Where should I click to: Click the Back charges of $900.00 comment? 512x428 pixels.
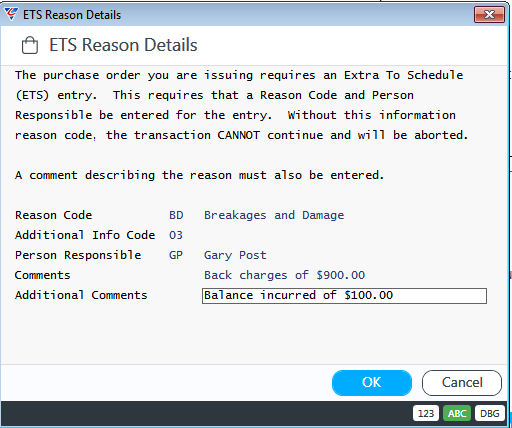point(284,275)
